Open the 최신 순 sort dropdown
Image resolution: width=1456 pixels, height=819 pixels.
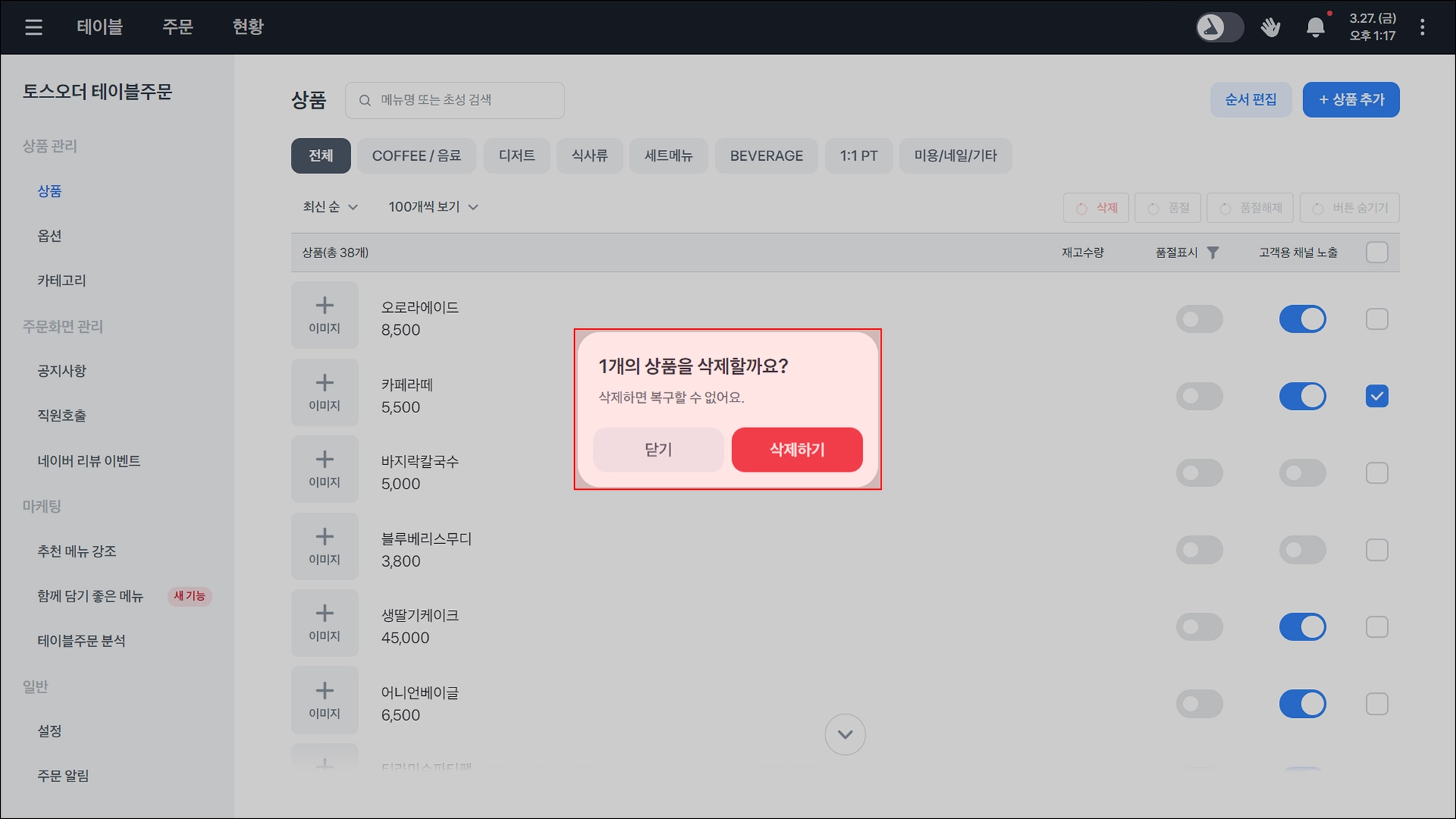coord(330,207)
